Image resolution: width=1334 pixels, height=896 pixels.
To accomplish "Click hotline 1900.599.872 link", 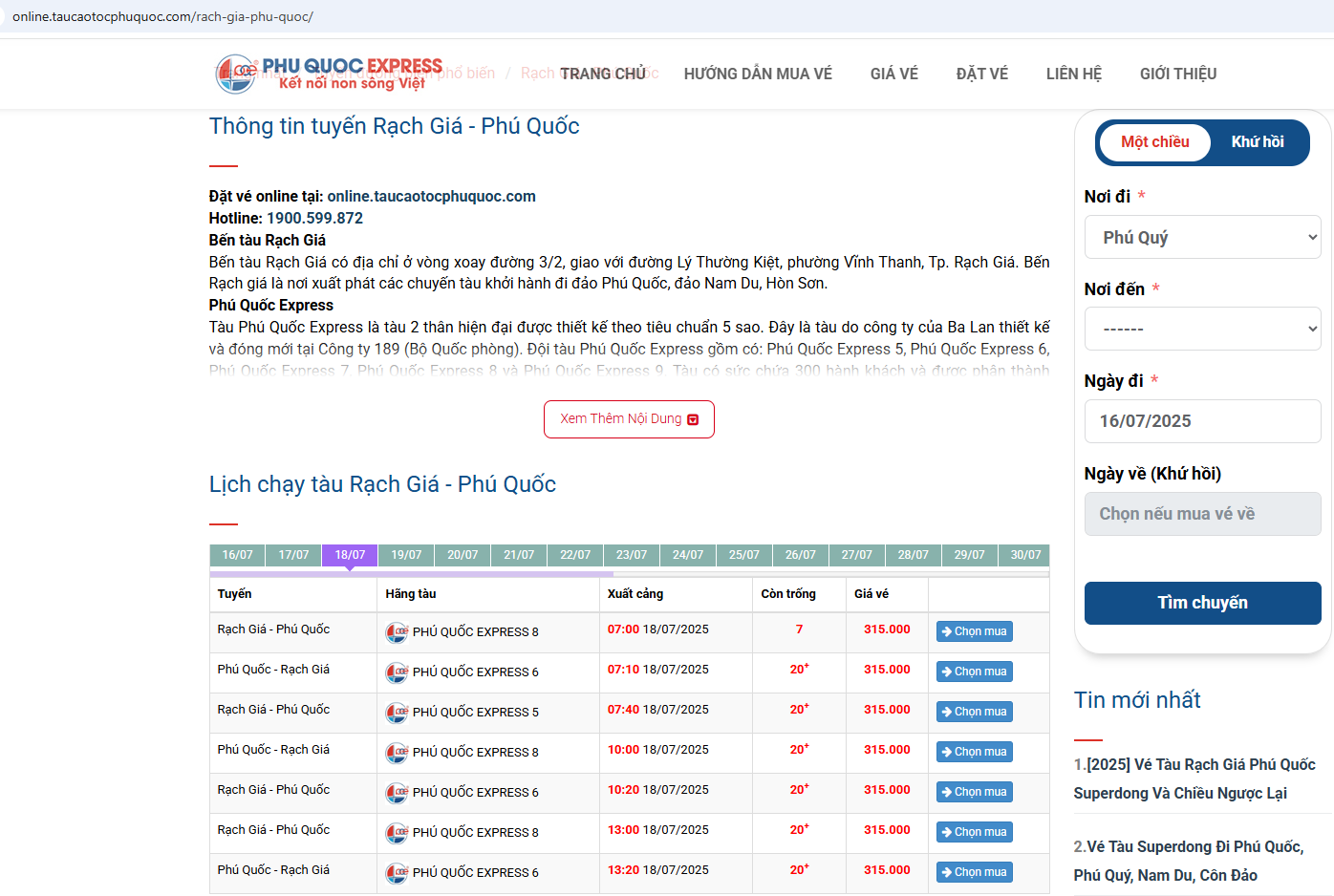I will point(314,219).
